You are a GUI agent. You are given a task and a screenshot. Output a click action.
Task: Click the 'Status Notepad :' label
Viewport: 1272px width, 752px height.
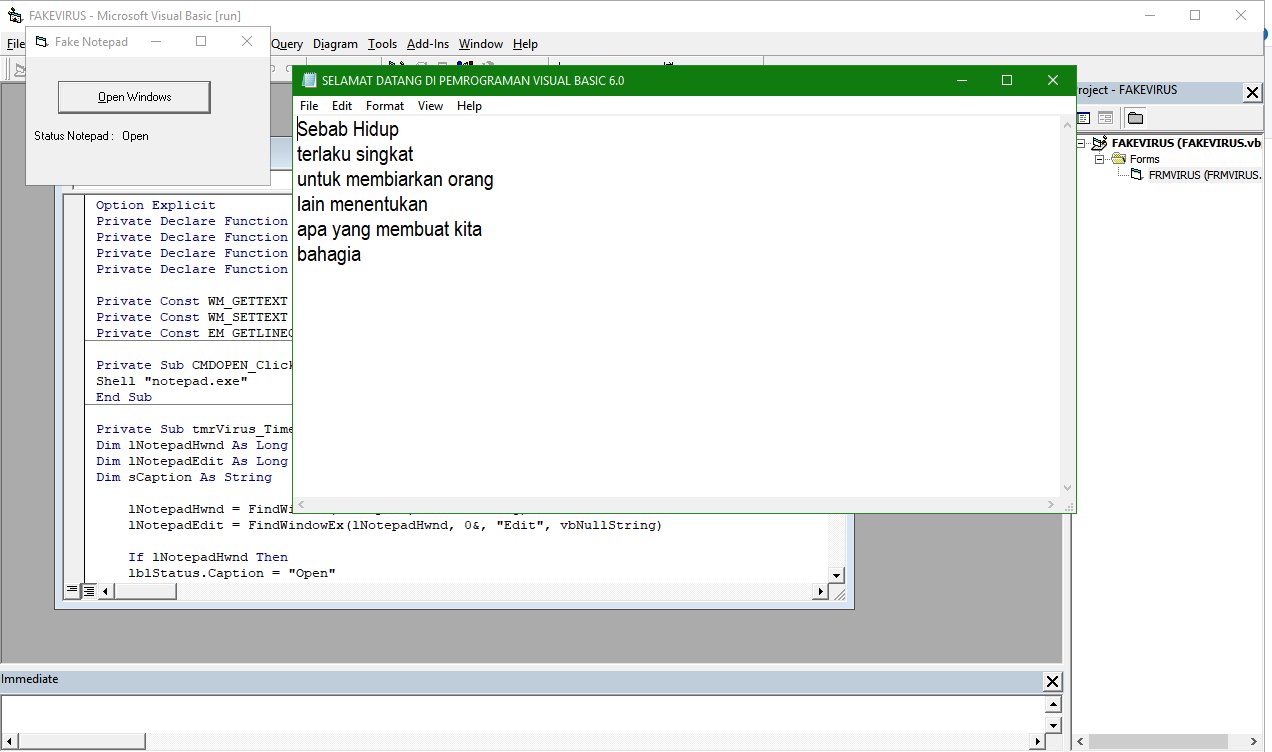coord(73,136)
